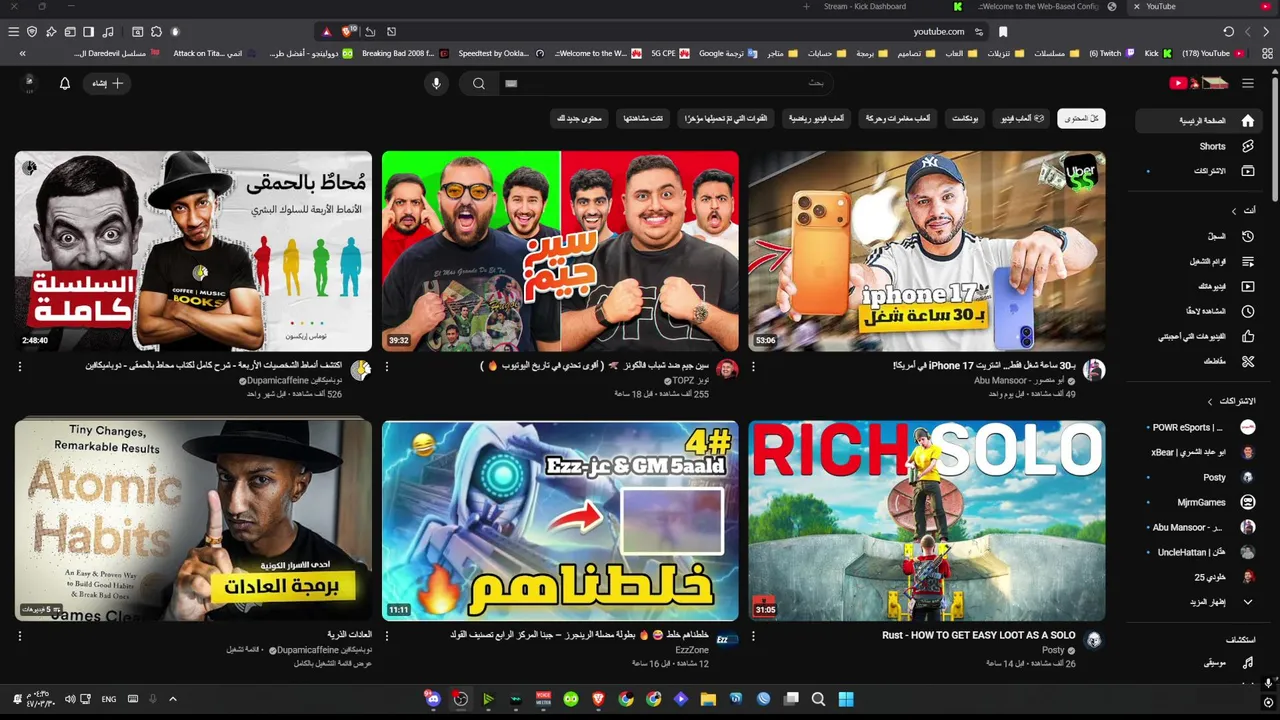1280x720 pixels.
Task: Open more options for EzzZone video
Action: [387, 636]
